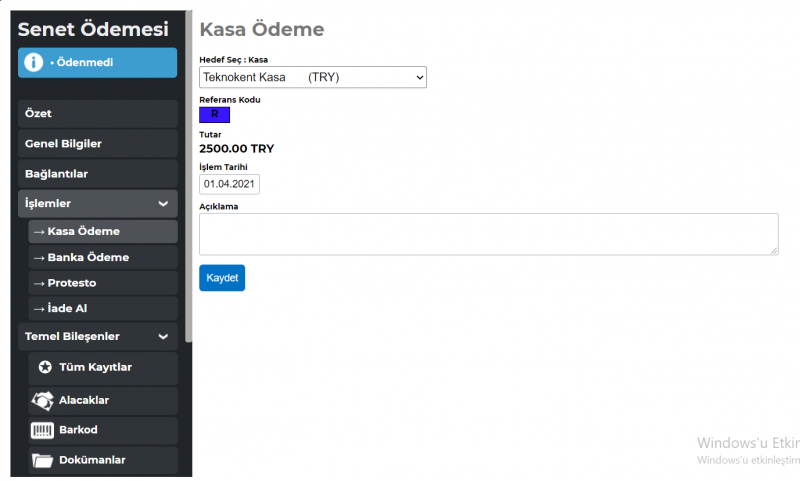Select the Banka Ödeme operation

point(103,258)
